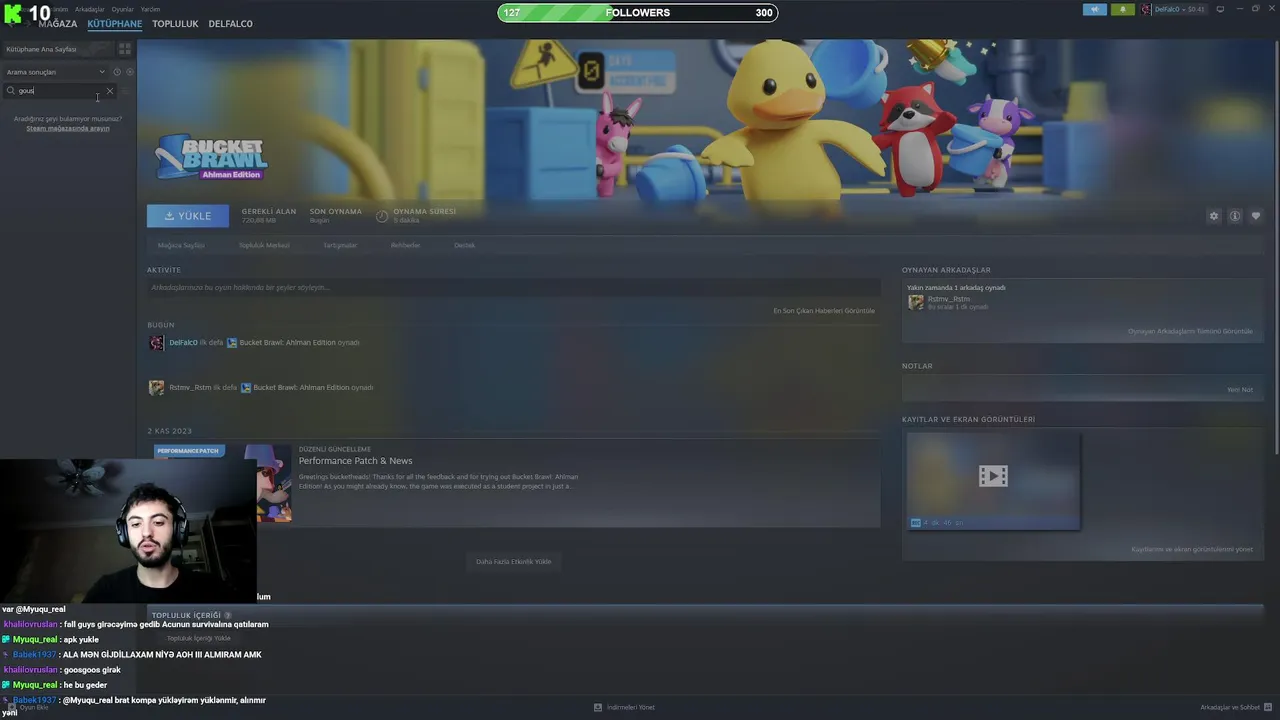
Task: Open the Yardım menu
Action: [x=150, y=9]
